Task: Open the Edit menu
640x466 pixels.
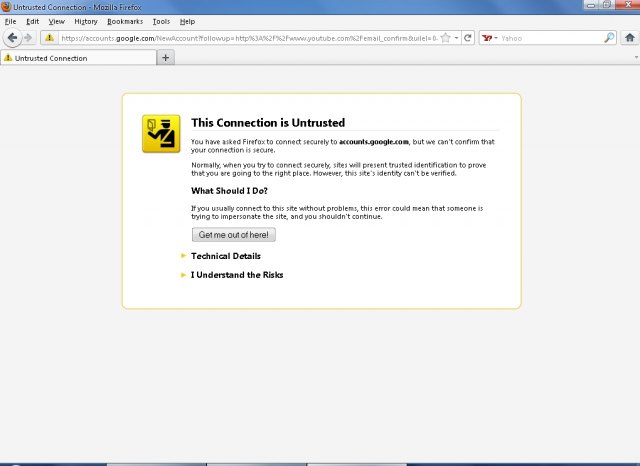Action: tap(32, 22)
